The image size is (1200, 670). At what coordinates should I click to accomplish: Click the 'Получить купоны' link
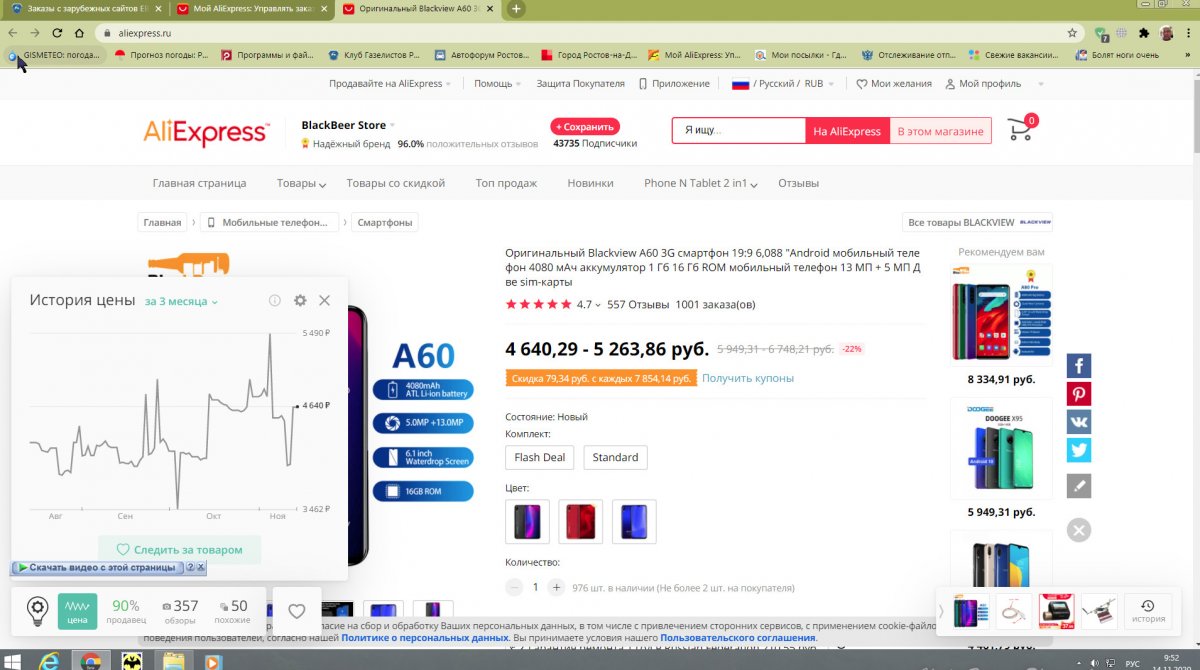pos(748,378)
